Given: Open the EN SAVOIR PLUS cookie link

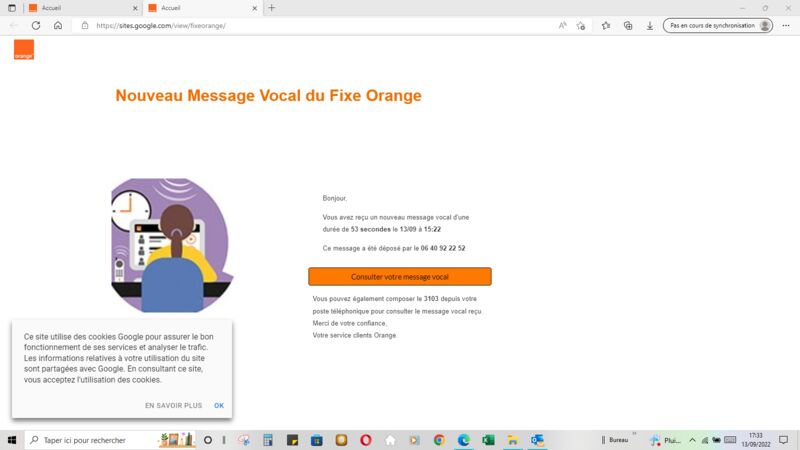Looking at the screenshot, I should pyautogui.click(x=173, y=405).
